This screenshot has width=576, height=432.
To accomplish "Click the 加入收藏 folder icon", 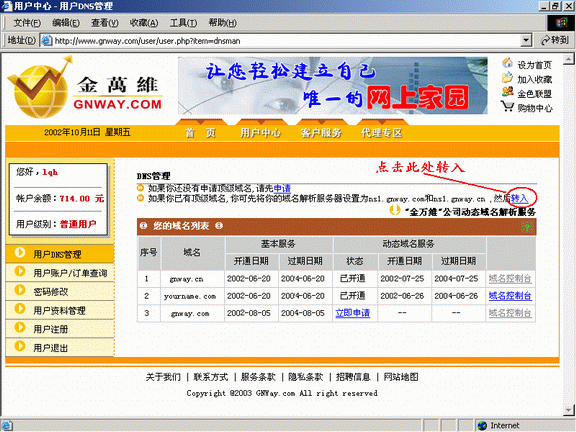I will point(507,78).
